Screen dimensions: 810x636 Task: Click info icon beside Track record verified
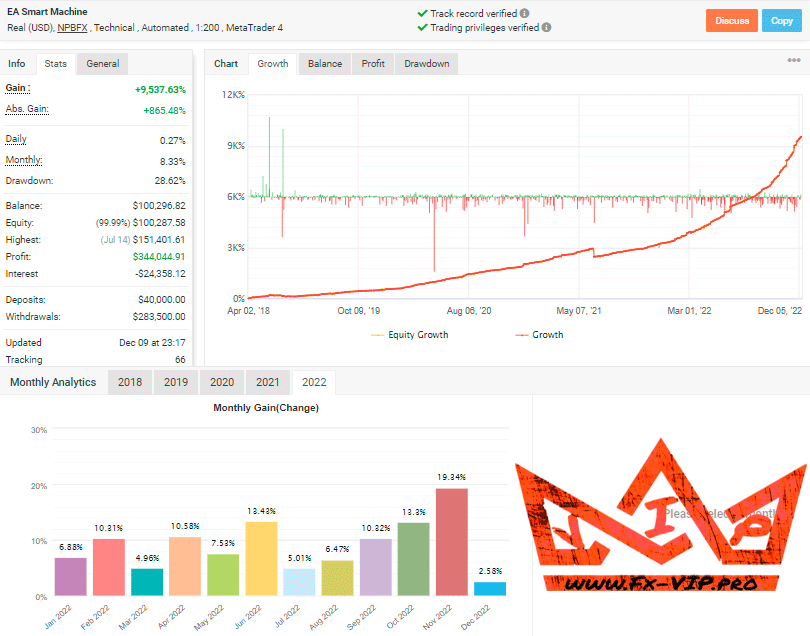(x=525, y=13)
